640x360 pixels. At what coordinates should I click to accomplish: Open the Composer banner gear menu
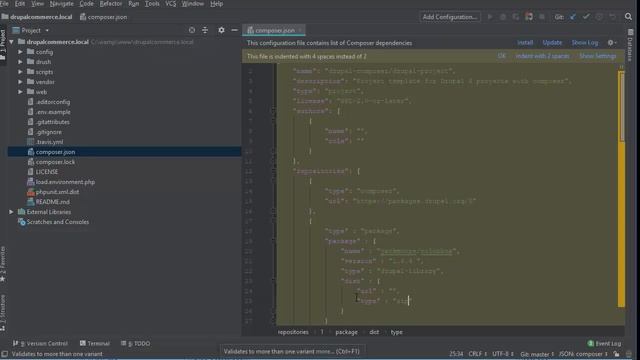611,42
